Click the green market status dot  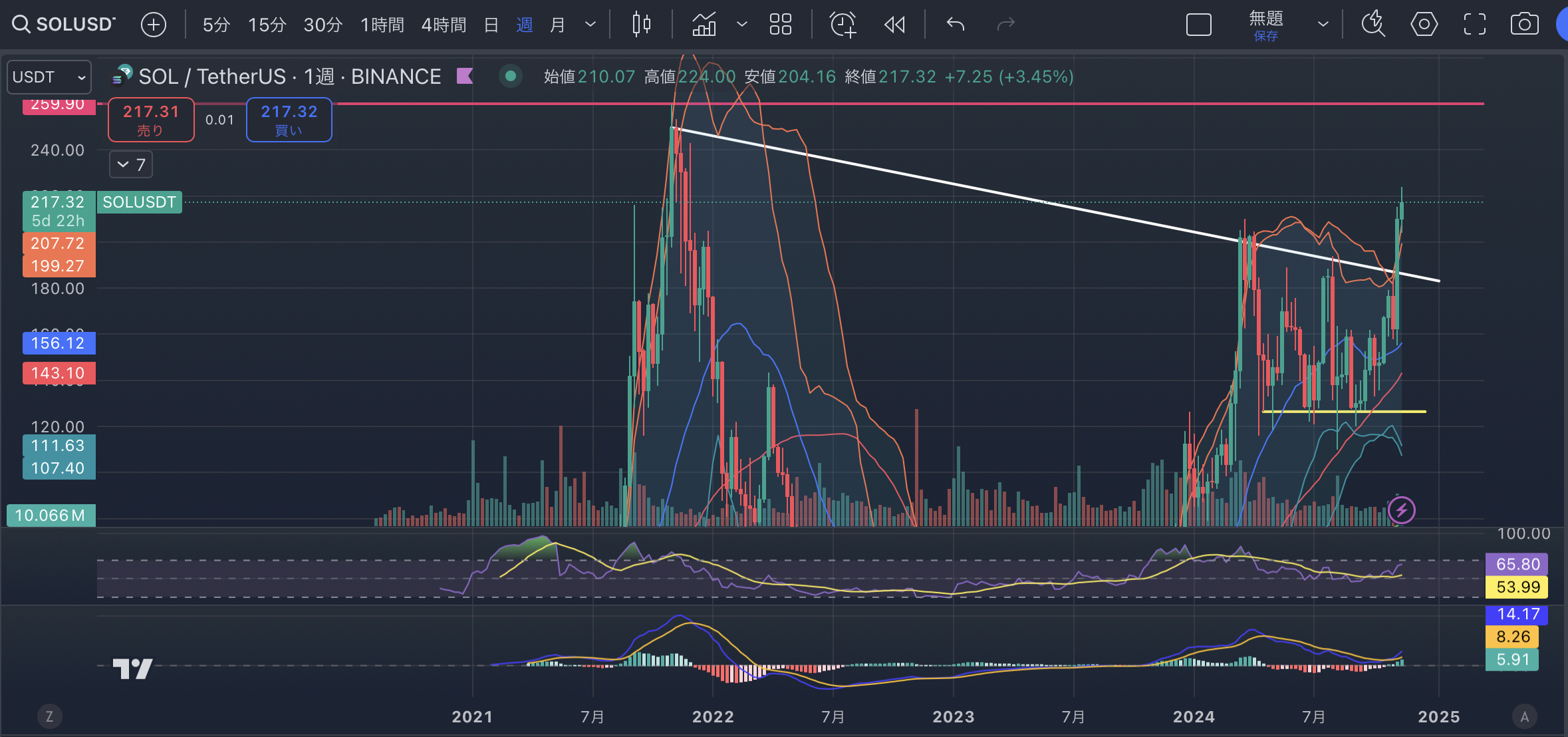point(511,76)
